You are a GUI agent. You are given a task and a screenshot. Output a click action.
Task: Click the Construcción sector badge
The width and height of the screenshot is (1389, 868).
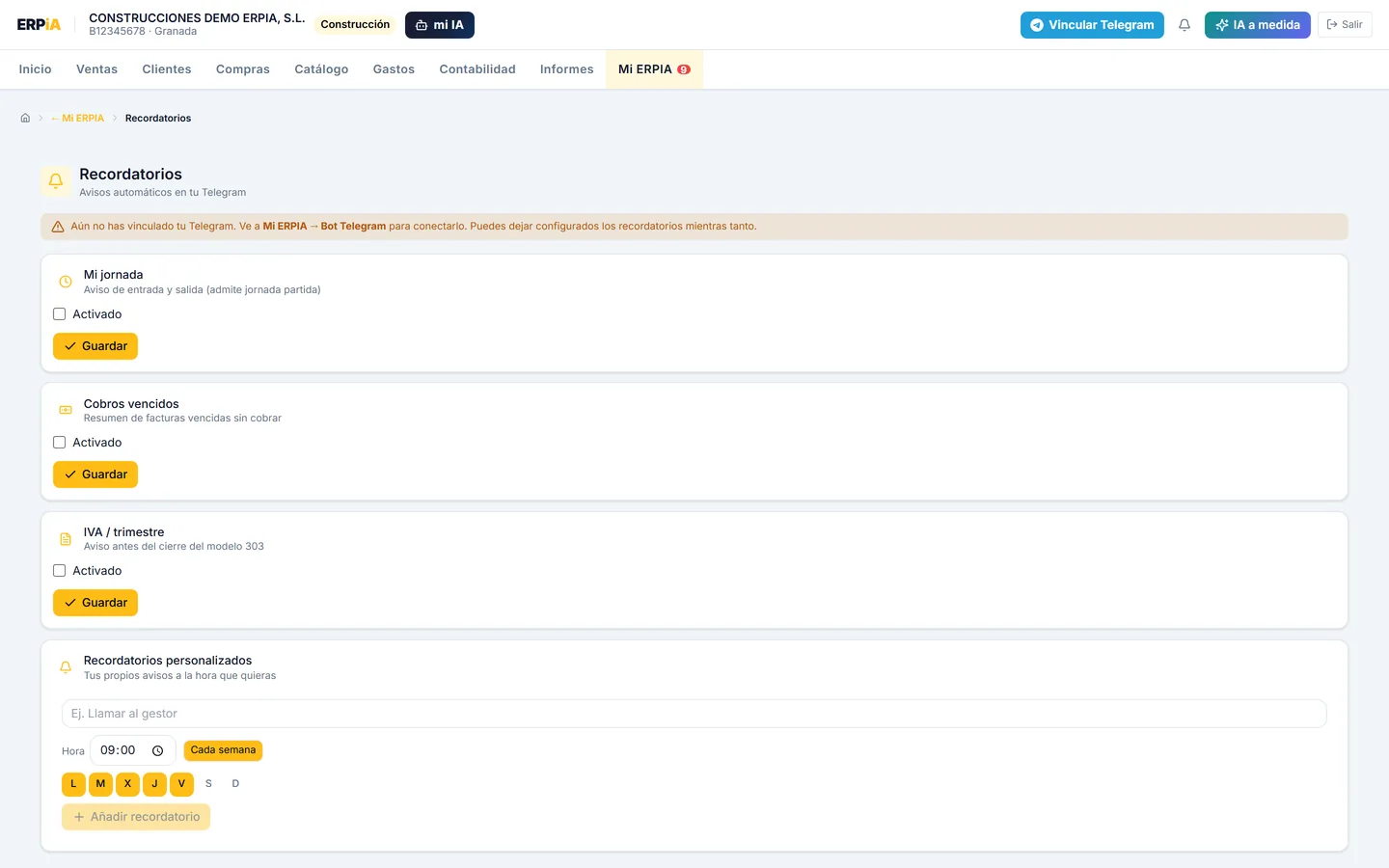coord(355,25)
